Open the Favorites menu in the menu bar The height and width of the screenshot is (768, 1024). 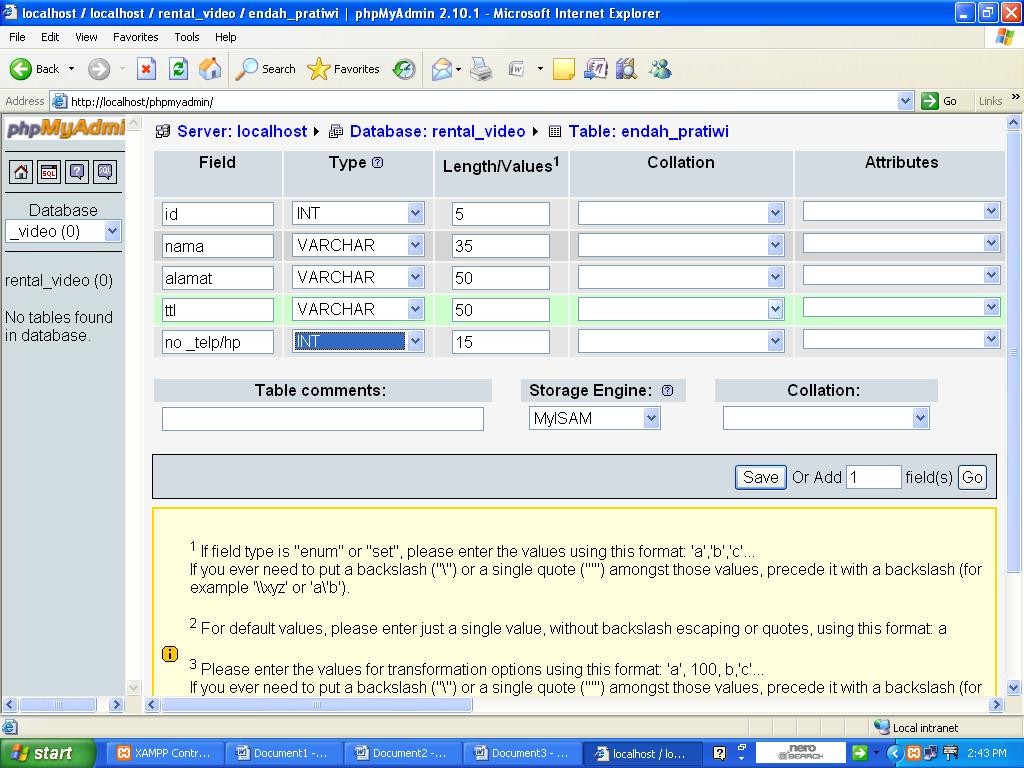[x=135, y=37]
